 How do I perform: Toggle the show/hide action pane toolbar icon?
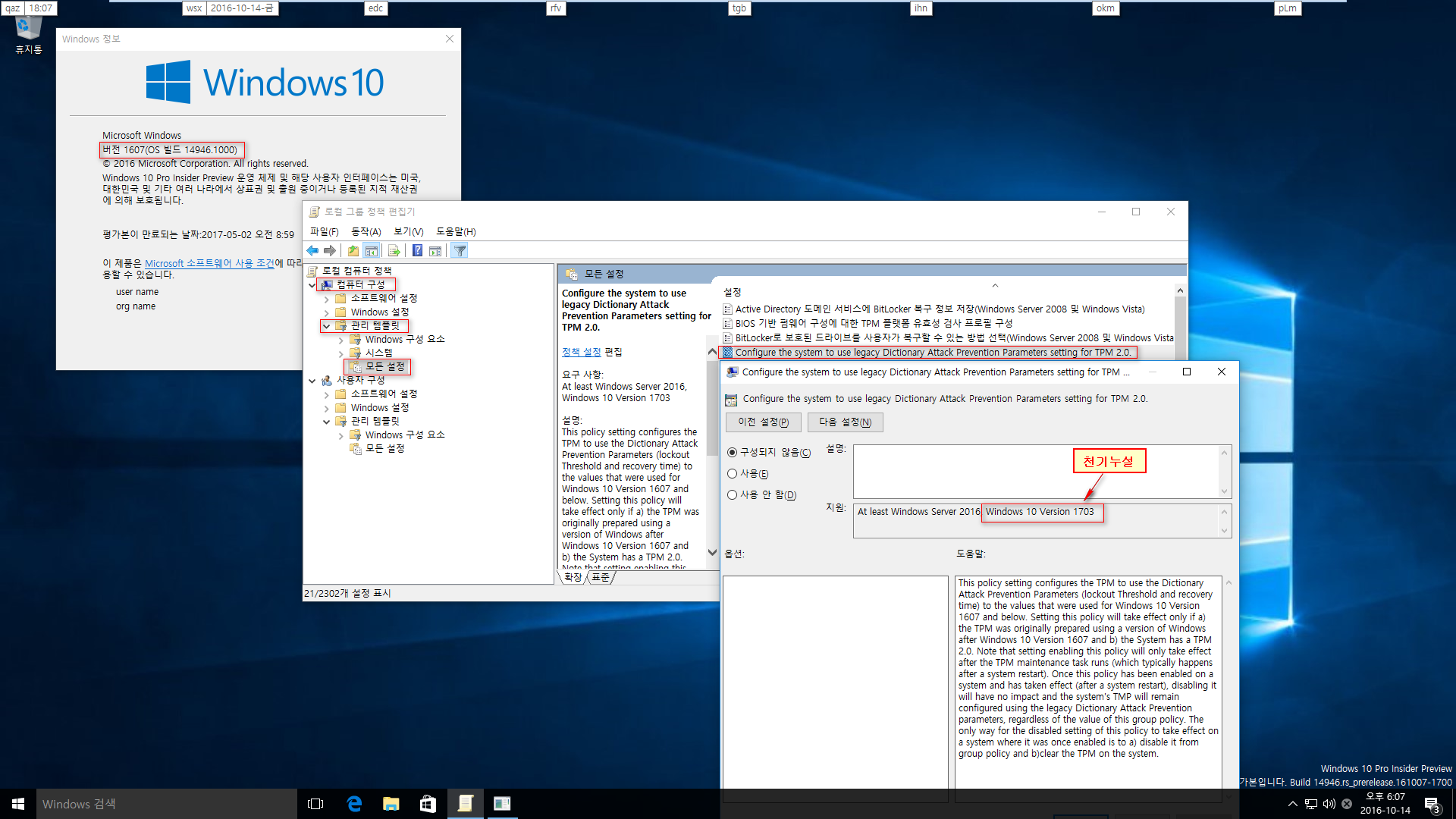(435, 251)
